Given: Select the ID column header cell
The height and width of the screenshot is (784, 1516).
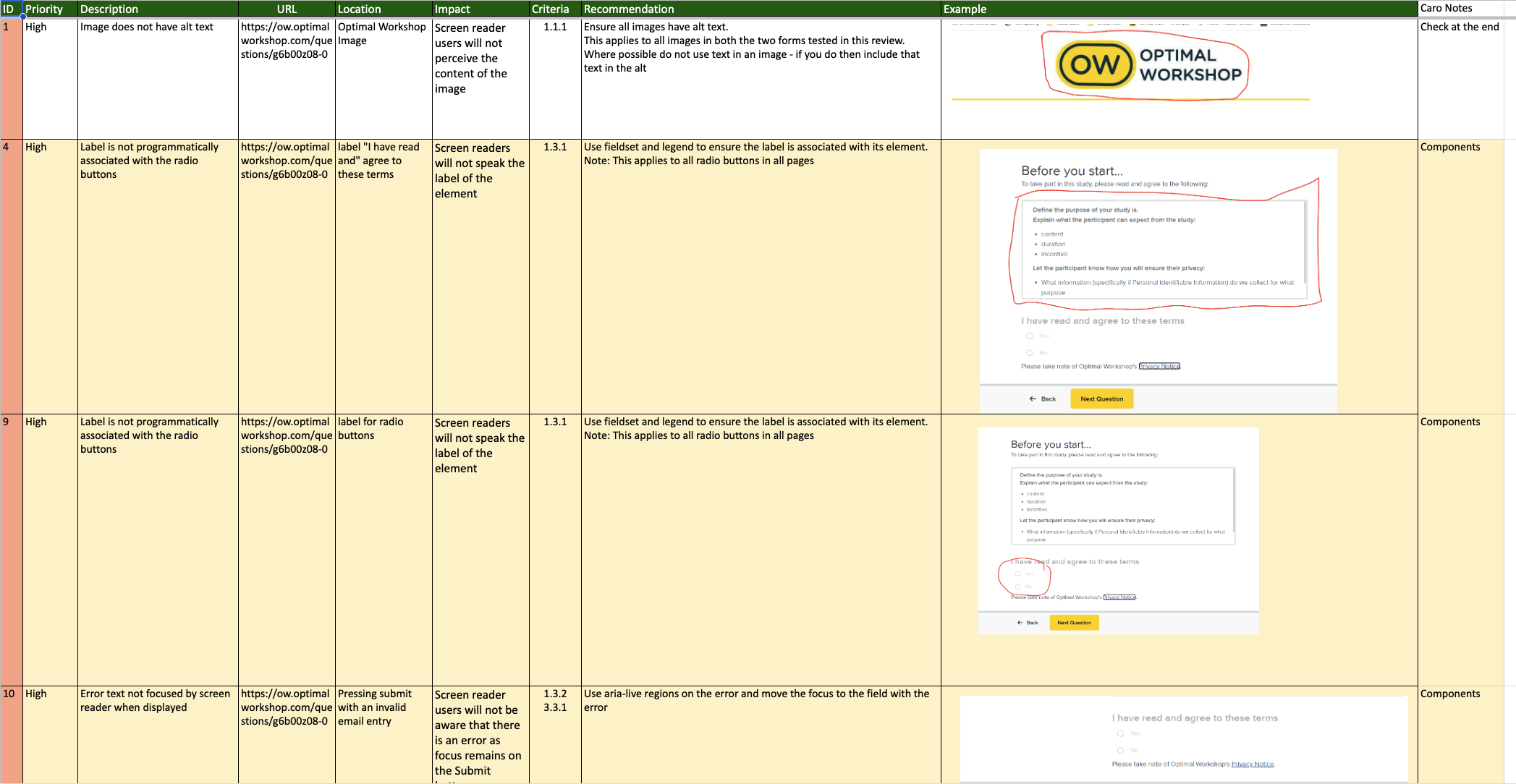Looking at the screenshot, I should click(x=12, y=9).
